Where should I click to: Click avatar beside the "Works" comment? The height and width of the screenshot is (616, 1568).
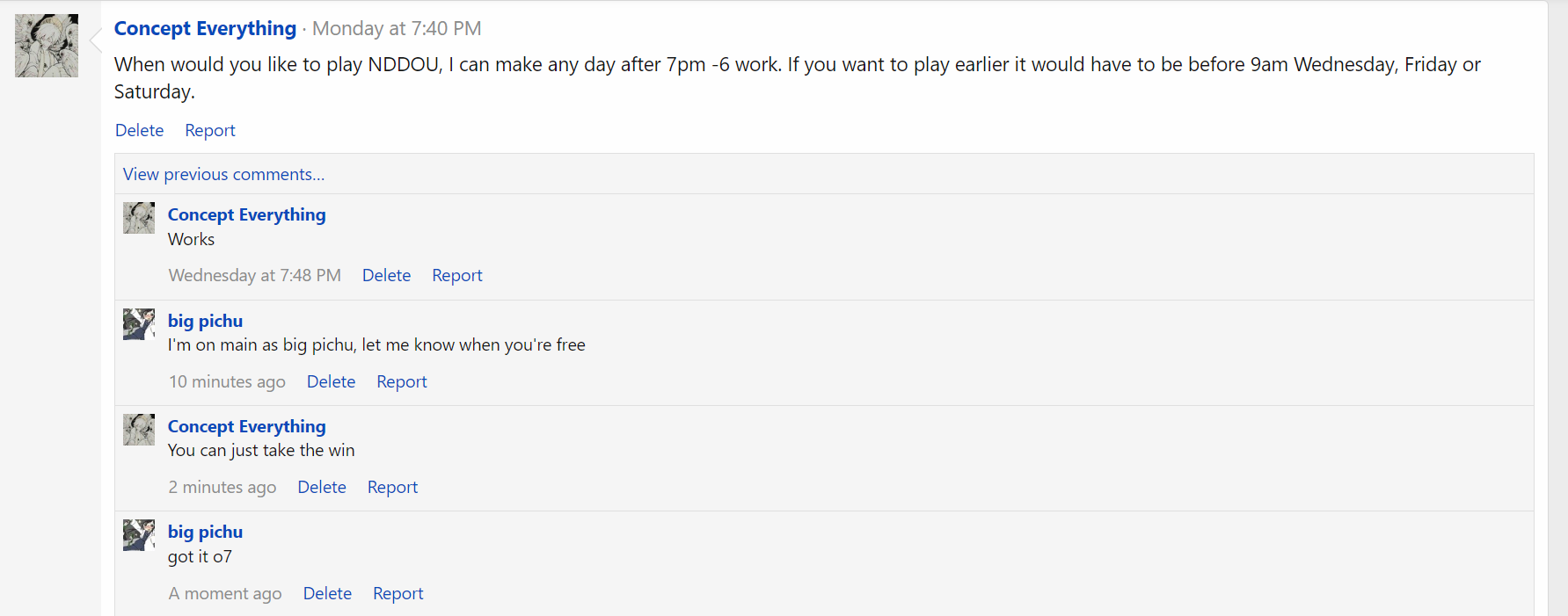139,218
